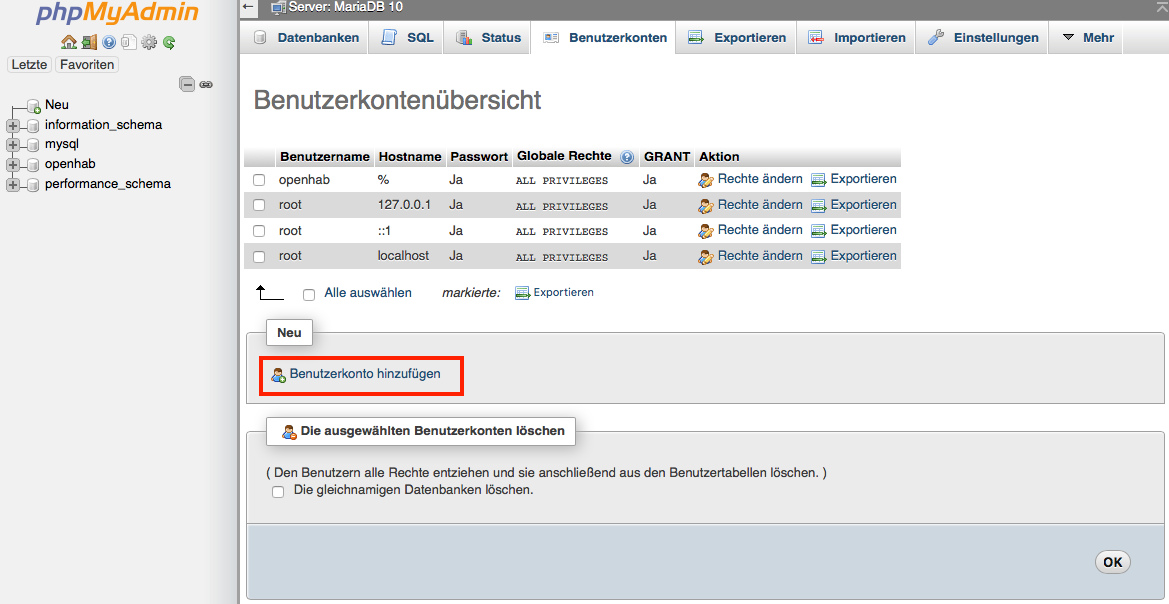1169x604 pixels.
Task: Click the chain link icon in the sidebar
Action: [206, 85]
